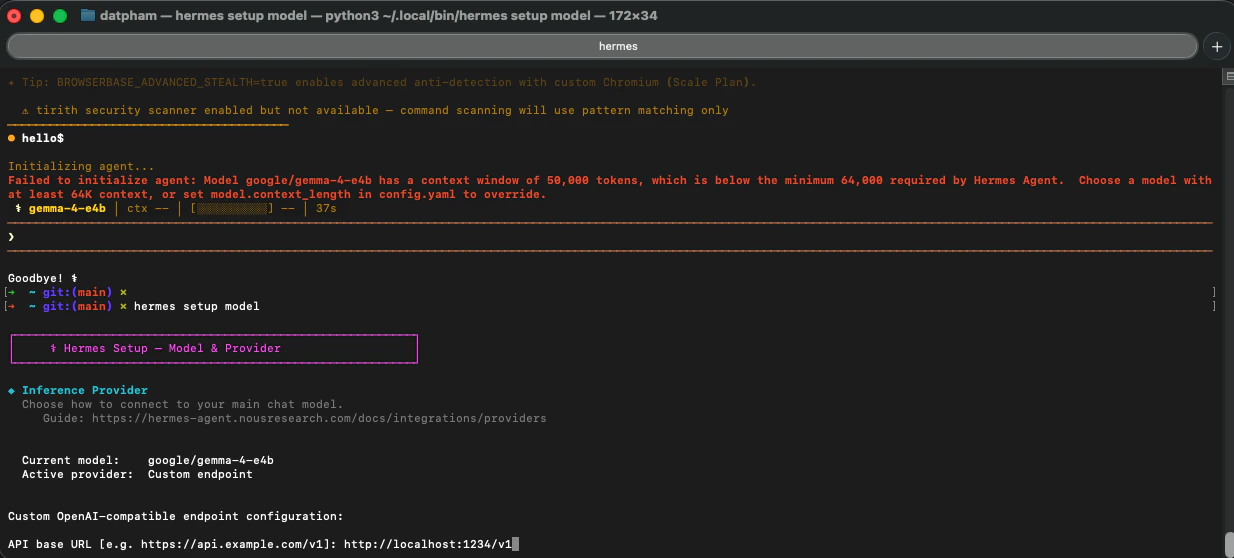Click the API base URL input value
Screen dimensions: 1234x558
(427, 544)
